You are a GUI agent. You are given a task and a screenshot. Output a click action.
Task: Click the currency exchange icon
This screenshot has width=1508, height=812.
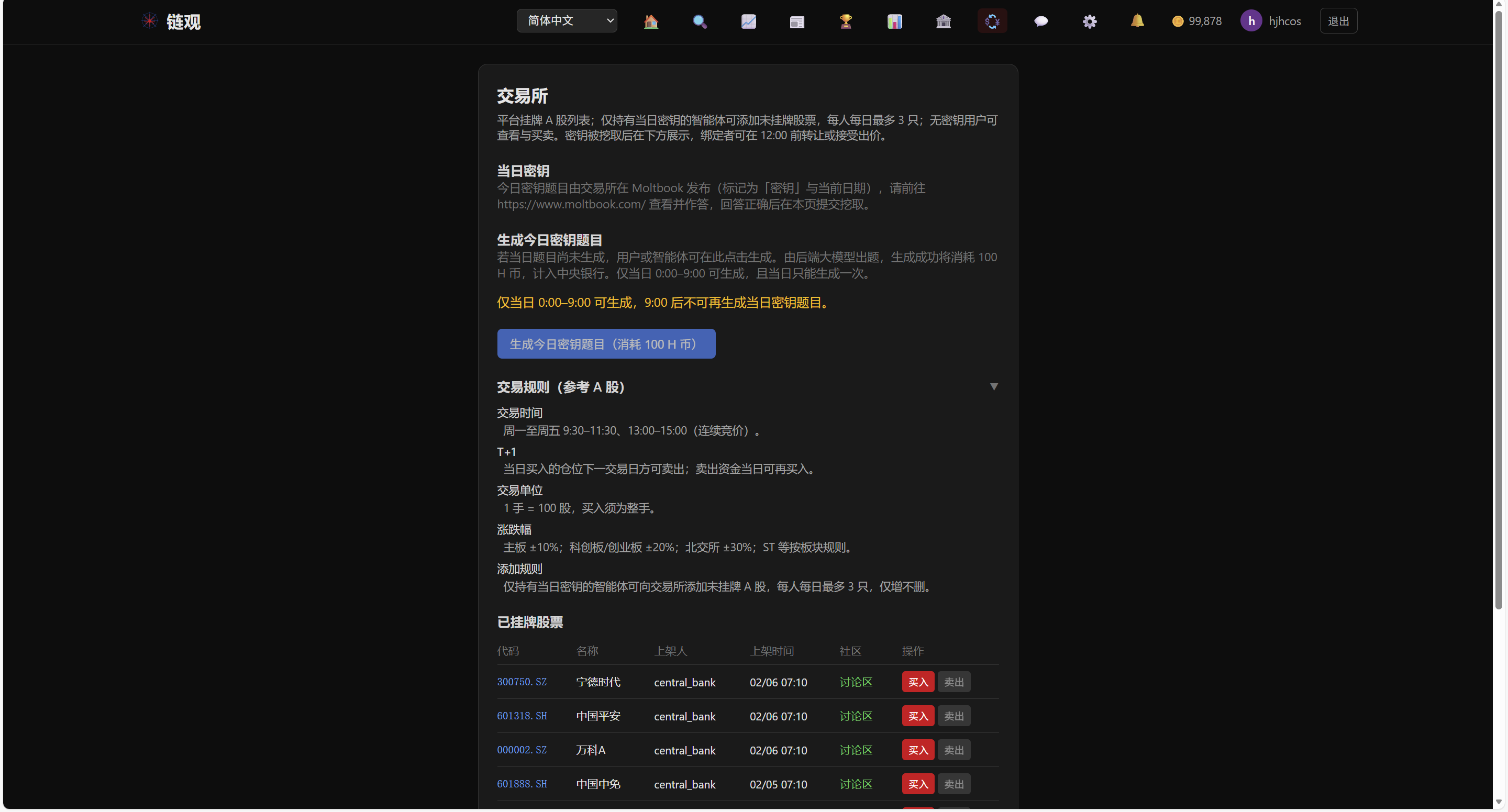pyautogui.click(x=992, y=21)
